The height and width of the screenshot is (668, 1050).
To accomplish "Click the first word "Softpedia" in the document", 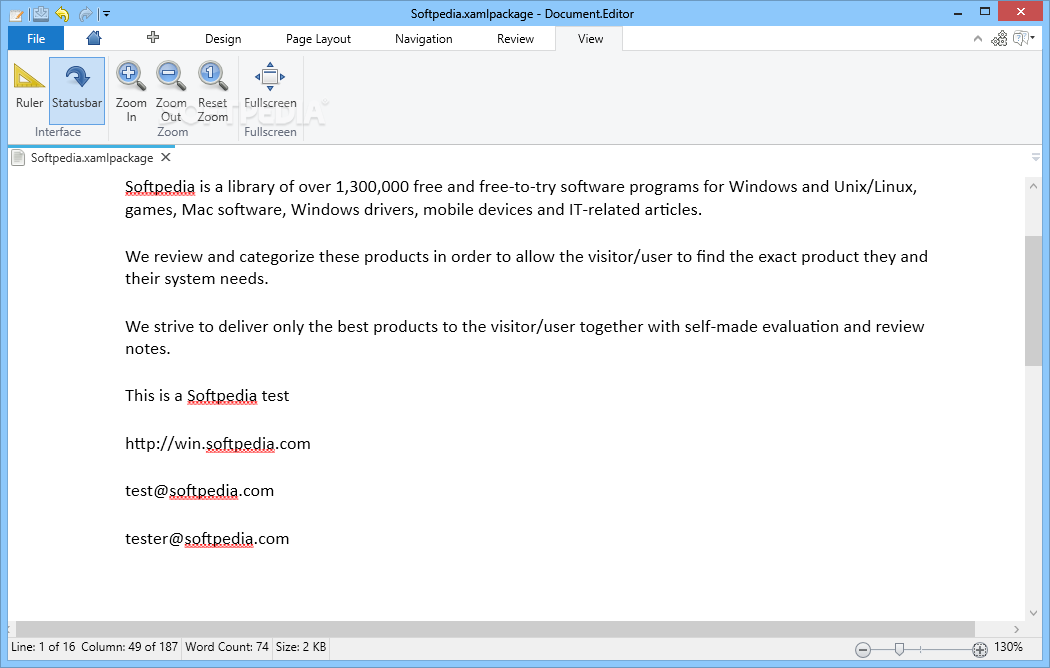I will point(160,187).
